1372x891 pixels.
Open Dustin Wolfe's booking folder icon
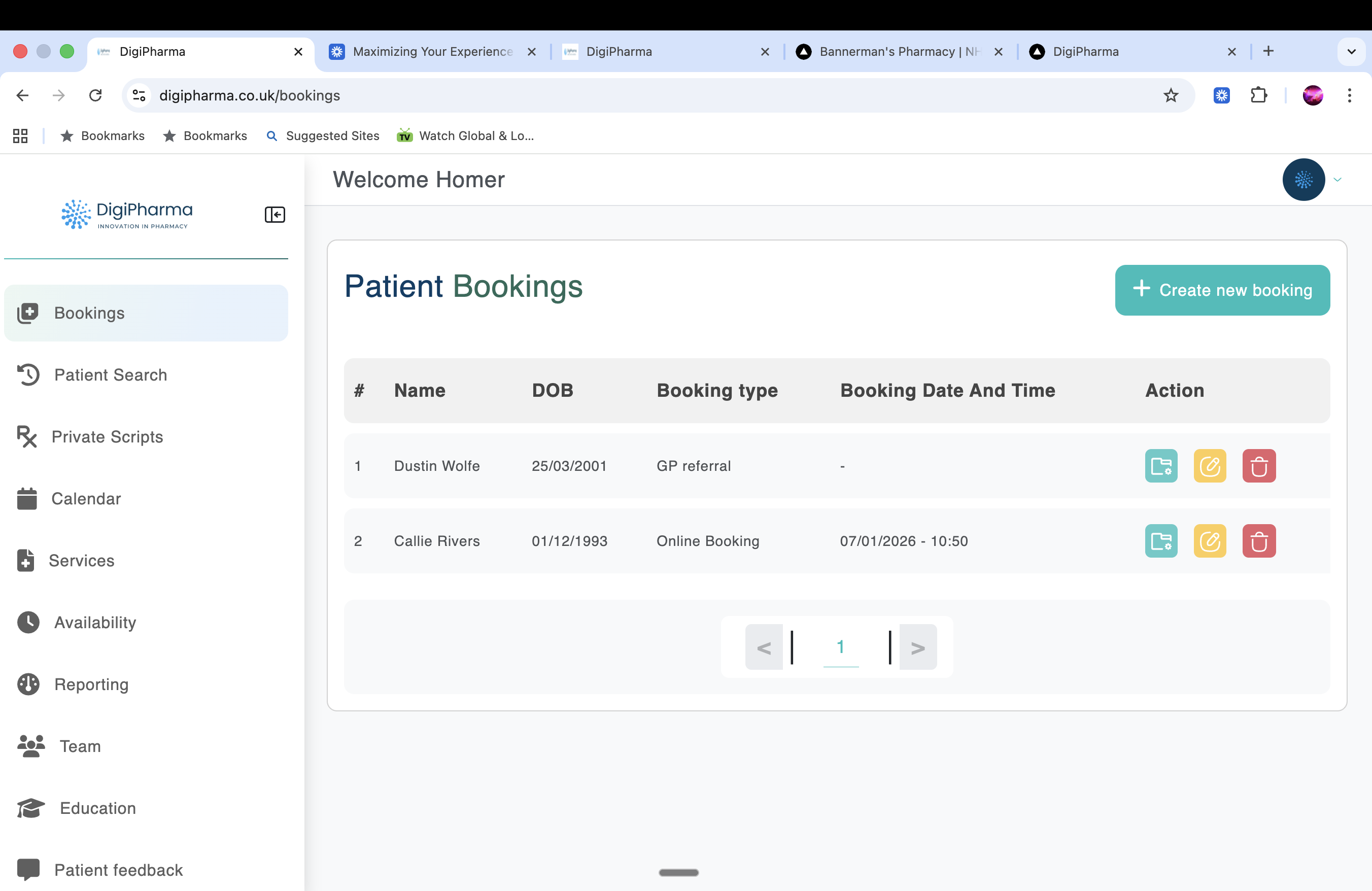click(1160, 466)
